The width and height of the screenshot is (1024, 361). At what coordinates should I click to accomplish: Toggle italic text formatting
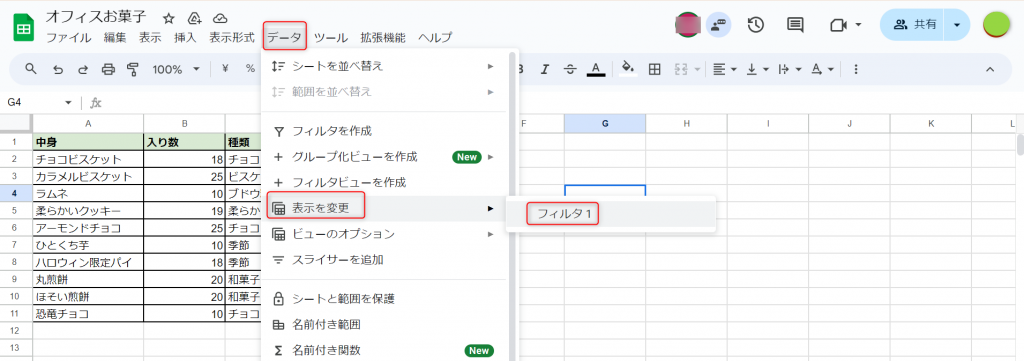[x=545, y=69]
